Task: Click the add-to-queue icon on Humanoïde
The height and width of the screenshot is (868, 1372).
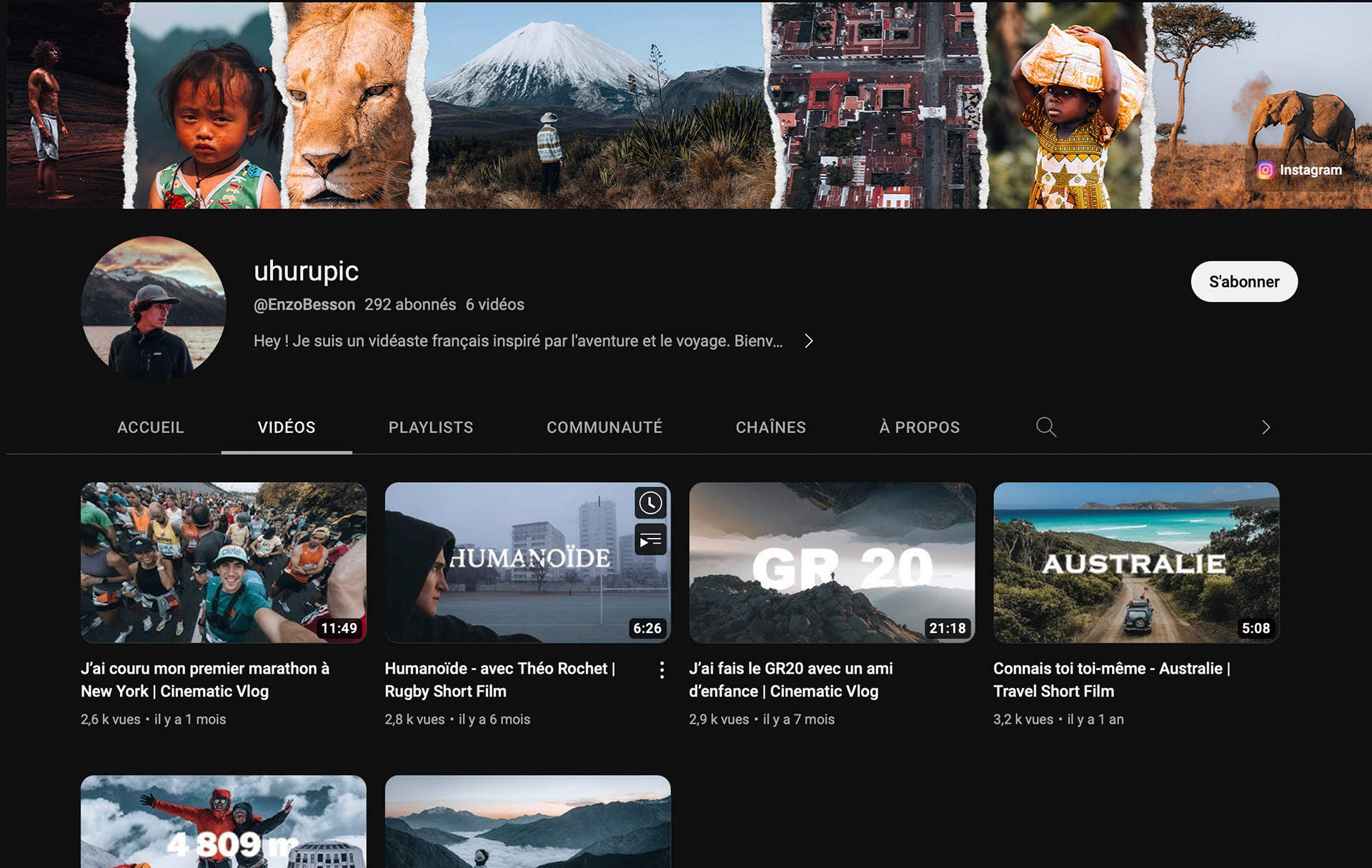Action: coord(650,540)
